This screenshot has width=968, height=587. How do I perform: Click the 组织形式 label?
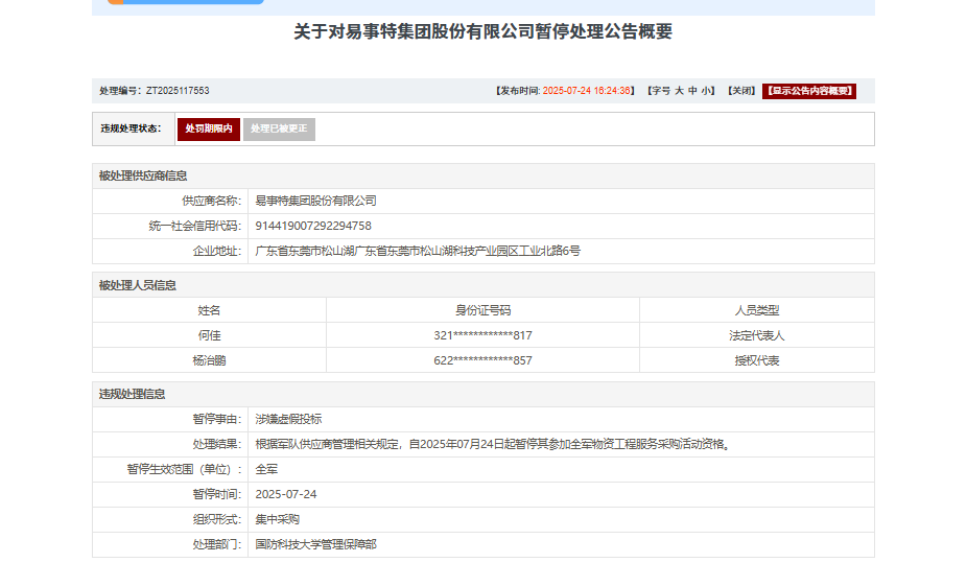point(217,520)
